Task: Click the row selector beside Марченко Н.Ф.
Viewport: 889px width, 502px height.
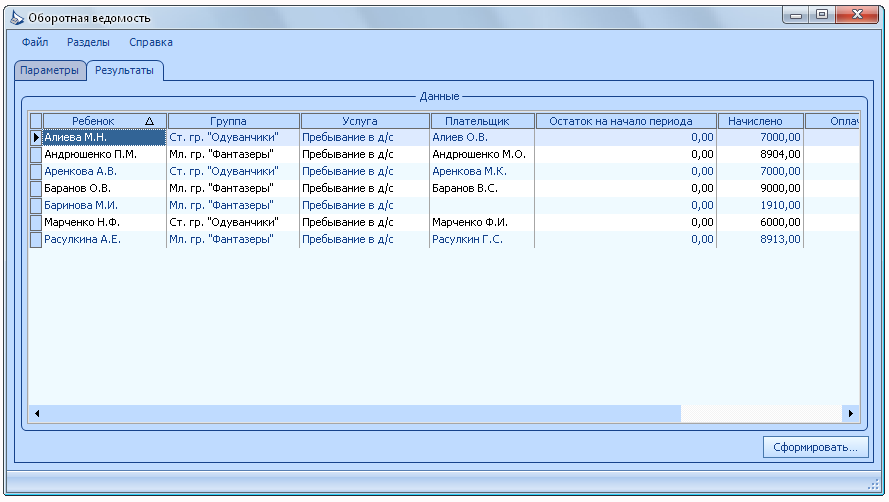Action: [x=36, y=222]
